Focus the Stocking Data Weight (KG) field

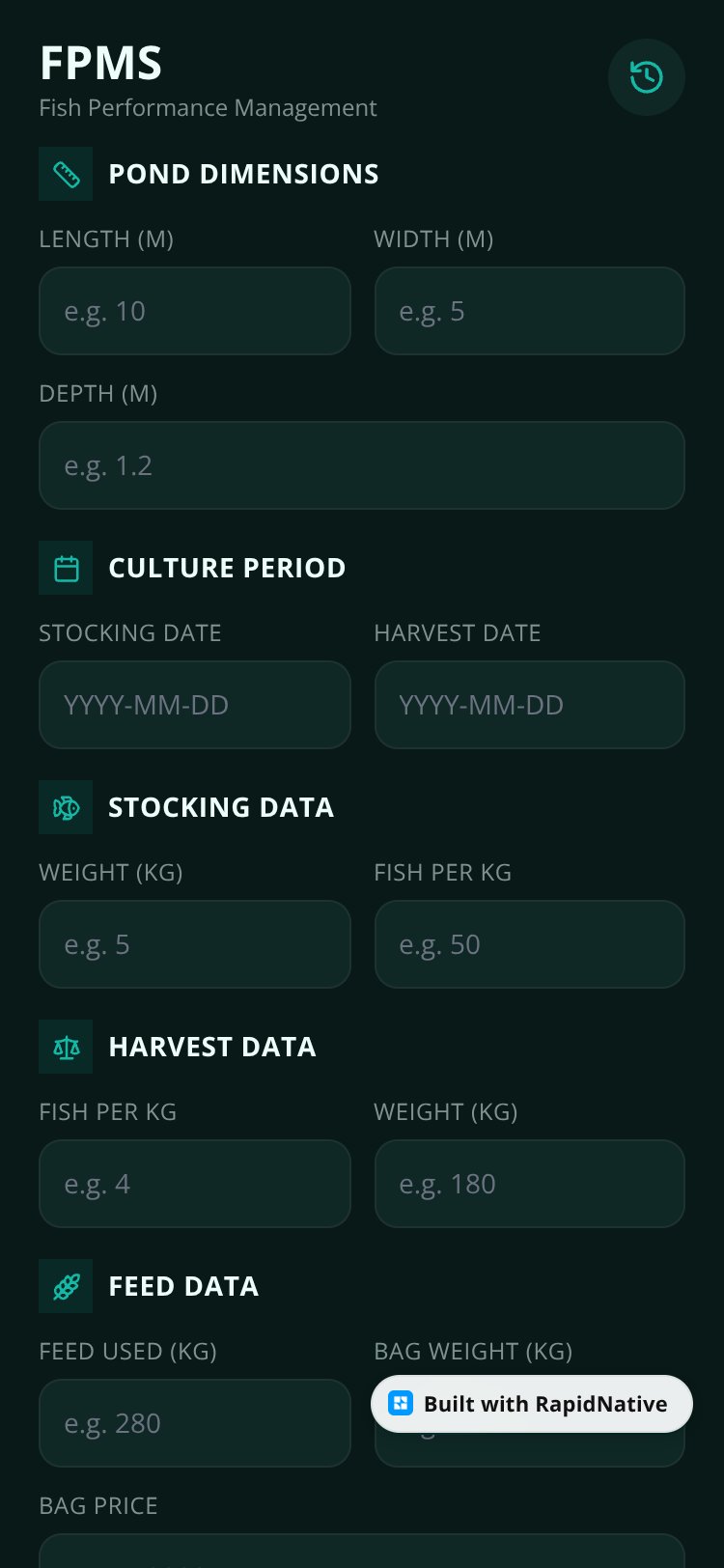pyautogui.click(x=195, y=944)
